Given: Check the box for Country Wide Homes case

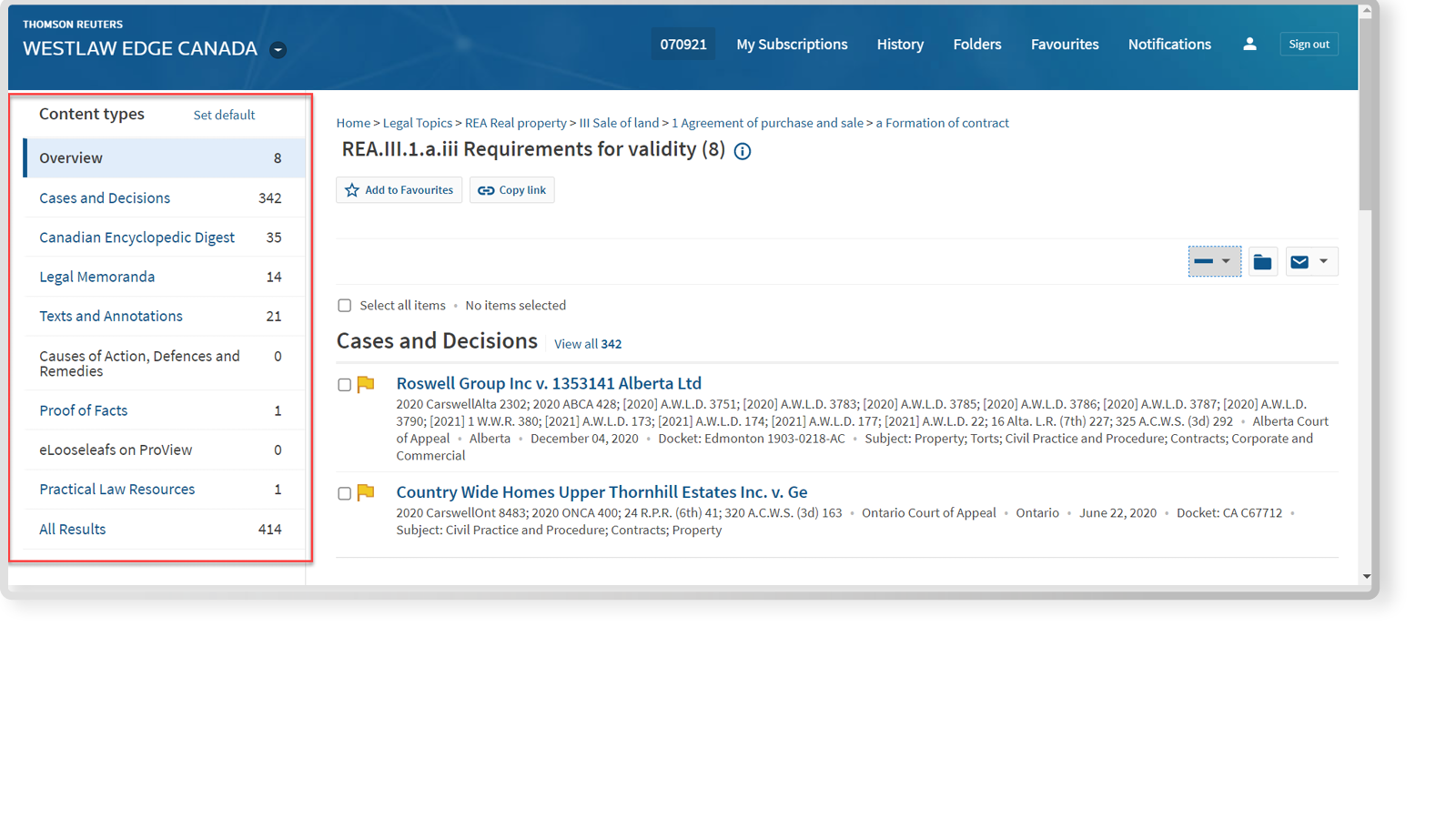Looking at the screenshot, I should coord(344,493).
